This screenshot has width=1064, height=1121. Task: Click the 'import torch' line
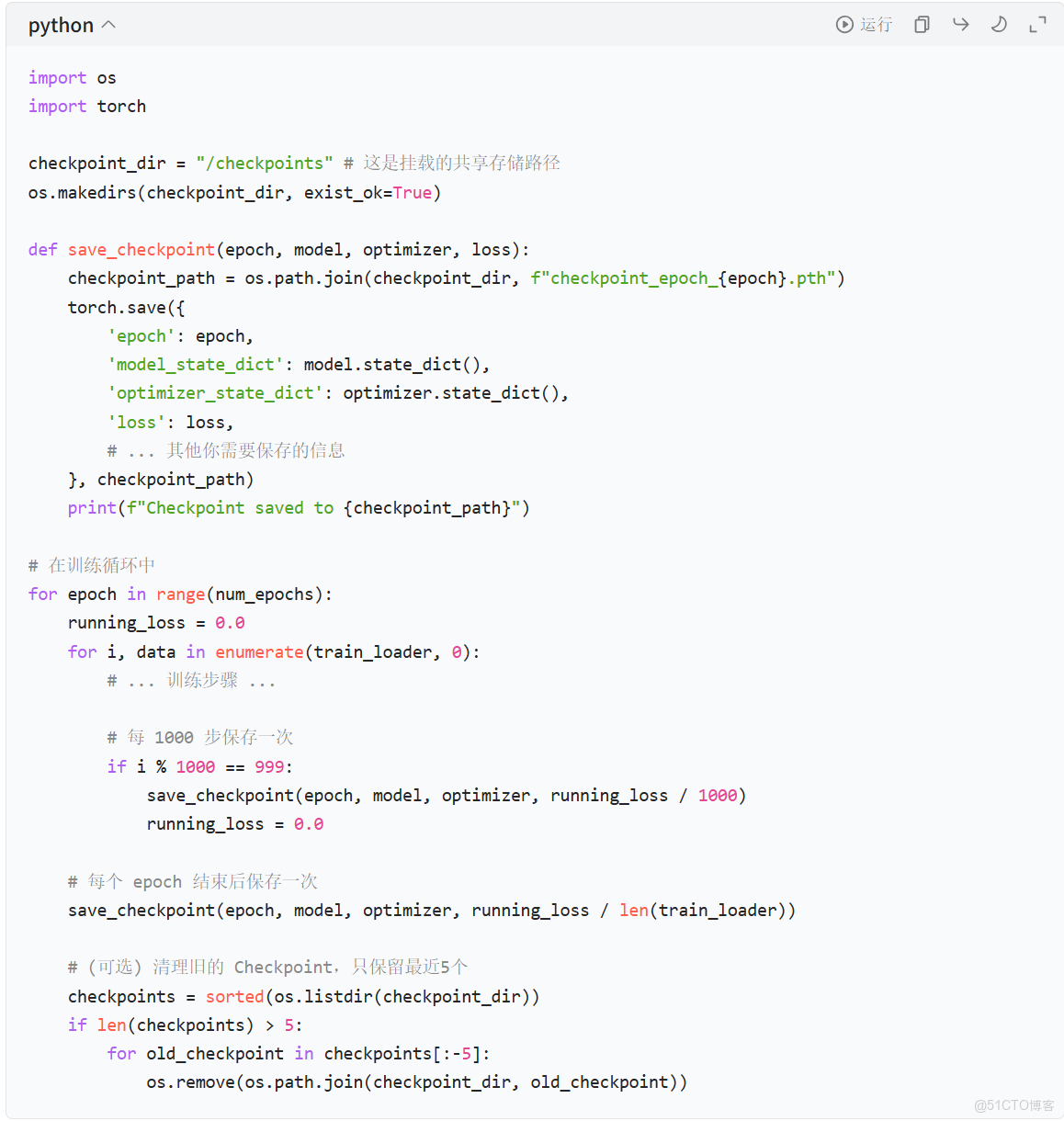coord(87,107)
